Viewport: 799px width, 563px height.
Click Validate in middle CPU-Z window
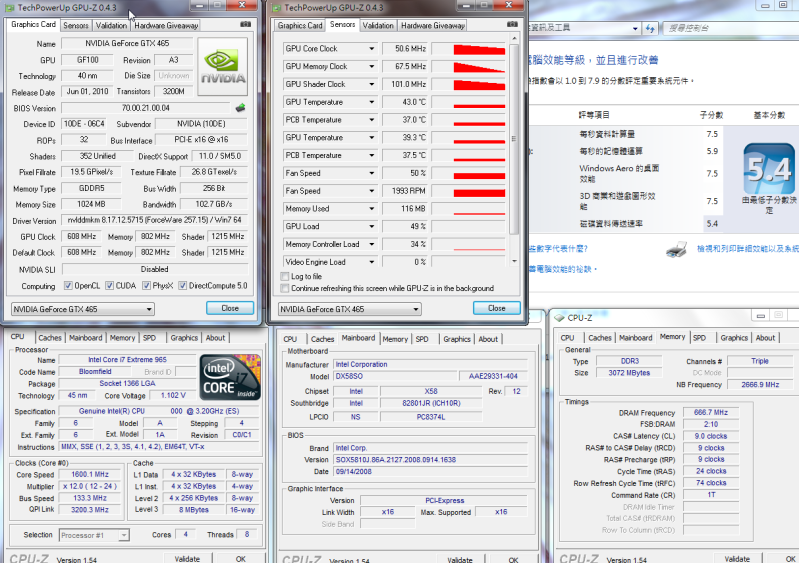(x=460, y=559)
